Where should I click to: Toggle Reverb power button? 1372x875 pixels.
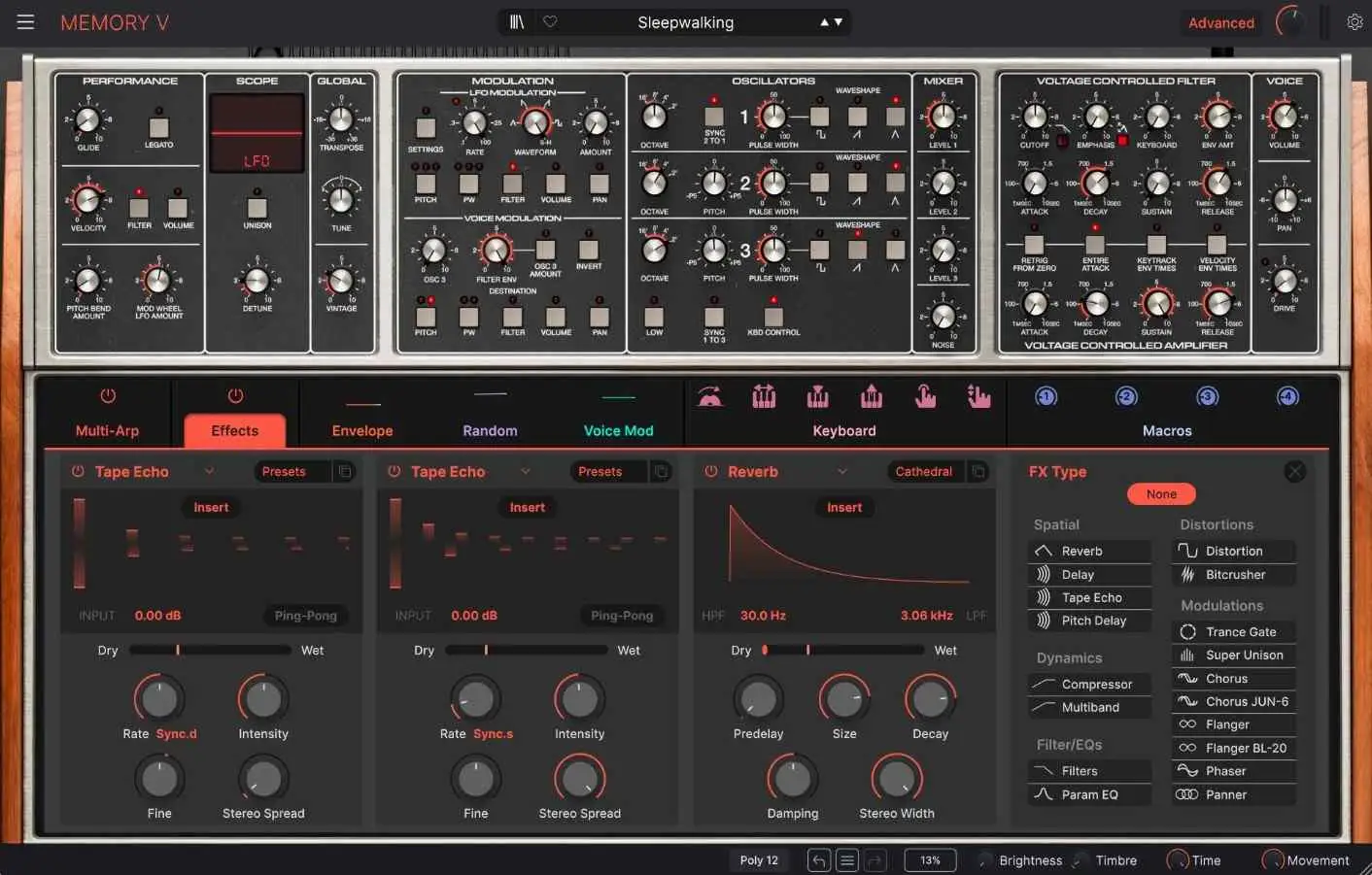711,471
